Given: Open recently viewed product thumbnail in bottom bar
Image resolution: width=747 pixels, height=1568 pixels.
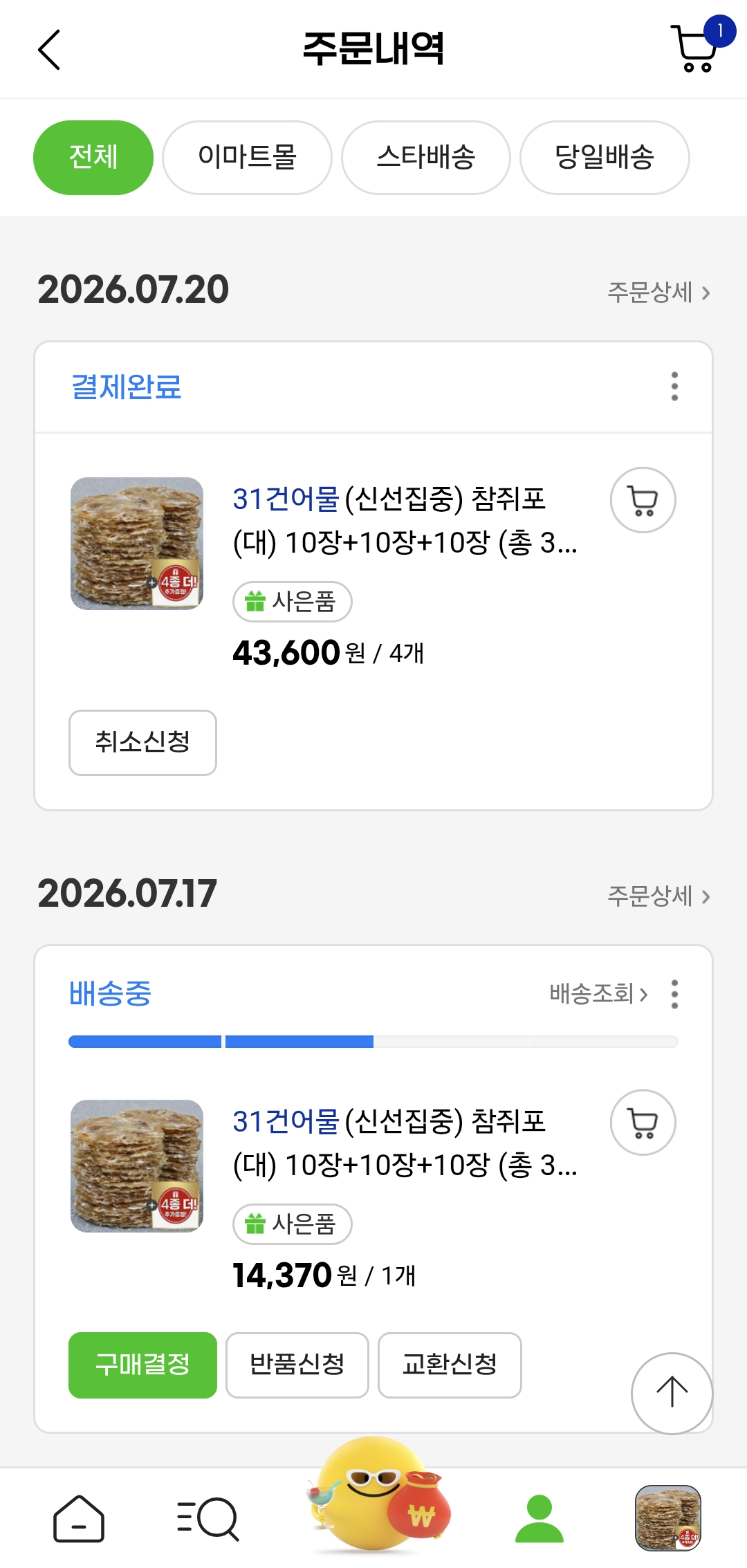Looking at the screenshot, I should click(x=668, y=1518).
